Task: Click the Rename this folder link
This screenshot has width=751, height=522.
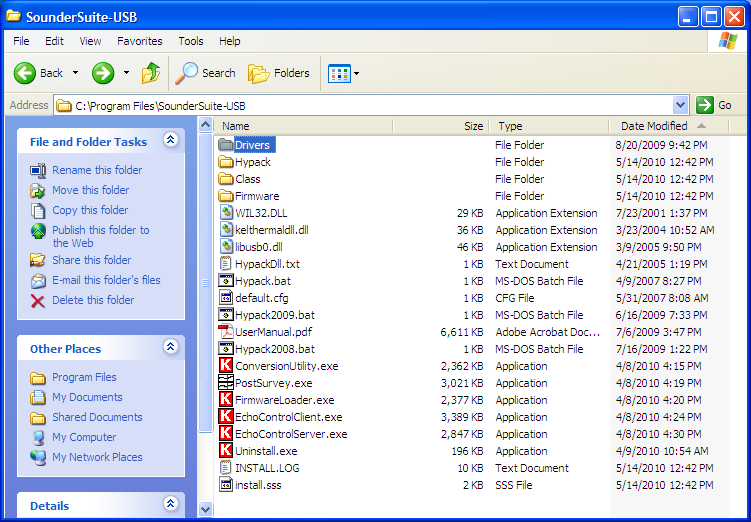Action: (x=97, y=170)
